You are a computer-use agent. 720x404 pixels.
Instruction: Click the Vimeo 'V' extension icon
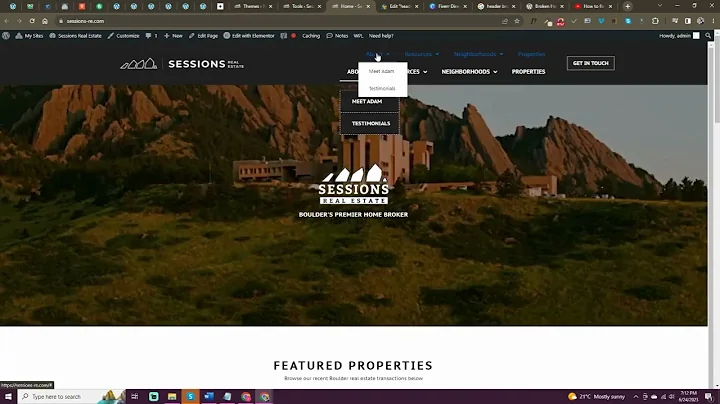(x=601, y=21)
